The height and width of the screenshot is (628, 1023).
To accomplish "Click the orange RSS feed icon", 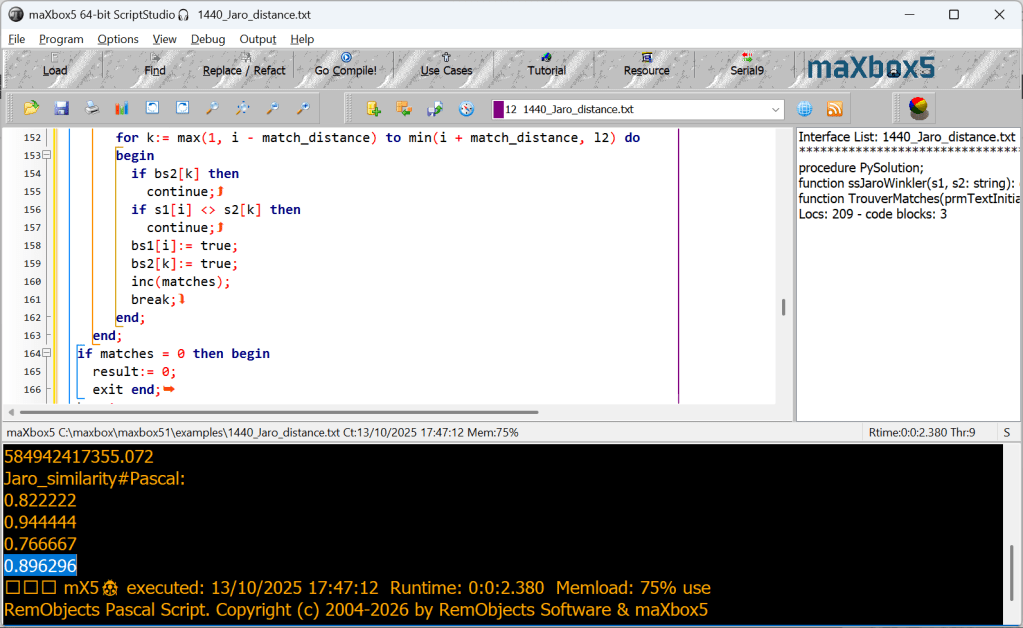I will (834, 109).
